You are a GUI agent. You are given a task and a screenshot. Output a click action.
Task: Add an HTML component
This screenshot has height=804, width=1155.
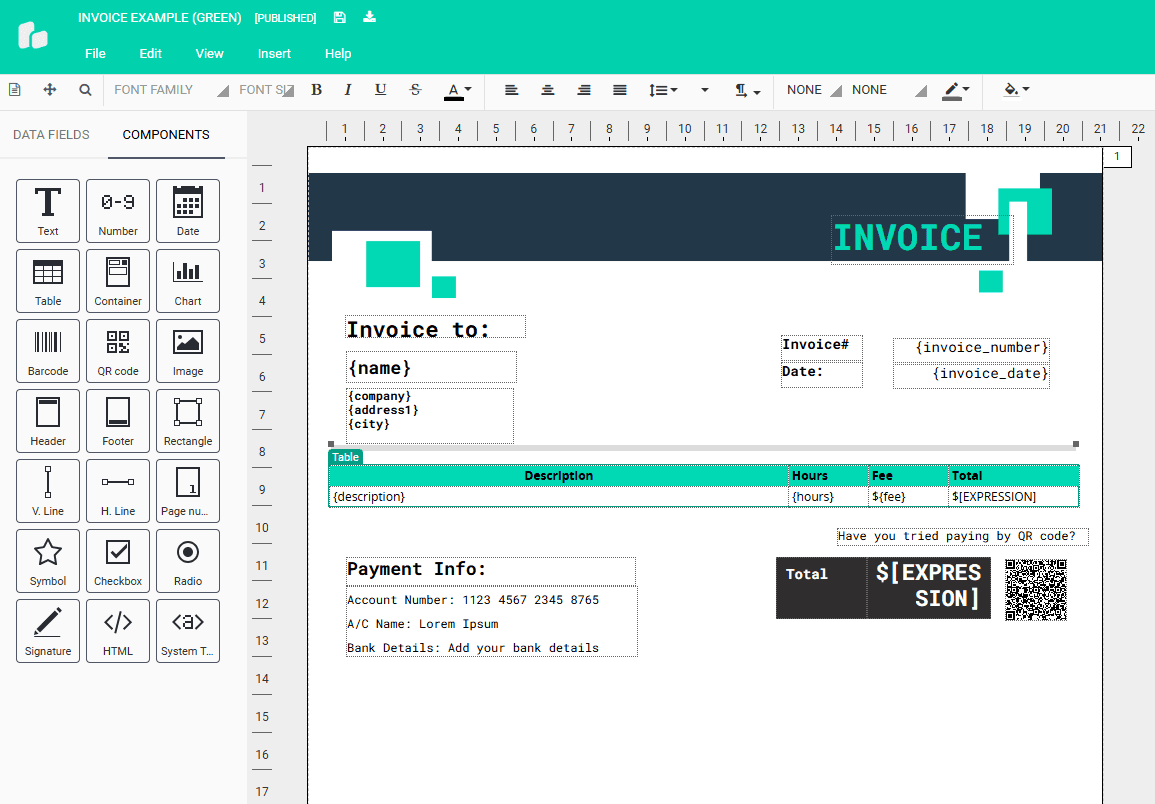117,630
